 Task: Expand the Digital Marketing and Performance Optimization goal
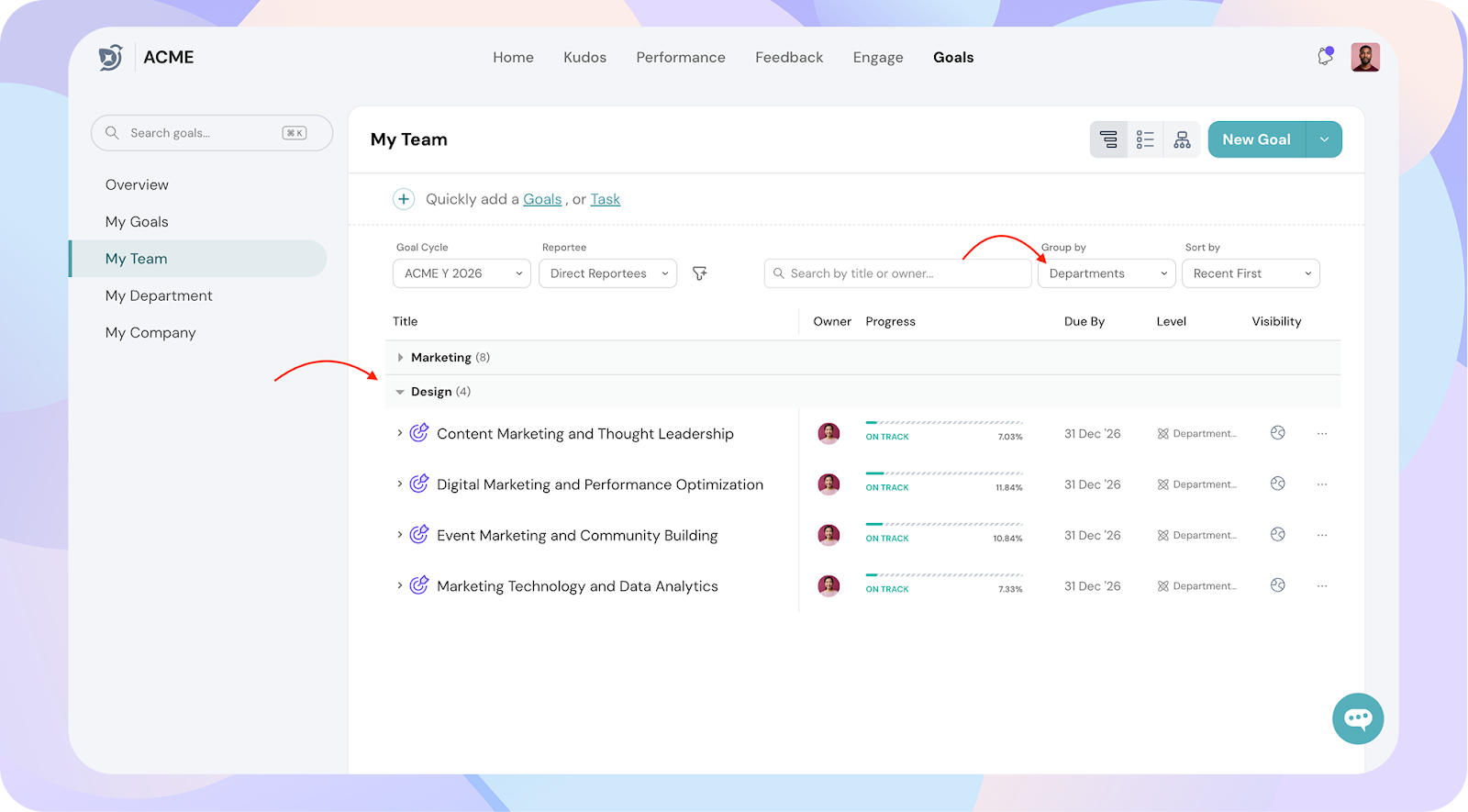(399, 484)
